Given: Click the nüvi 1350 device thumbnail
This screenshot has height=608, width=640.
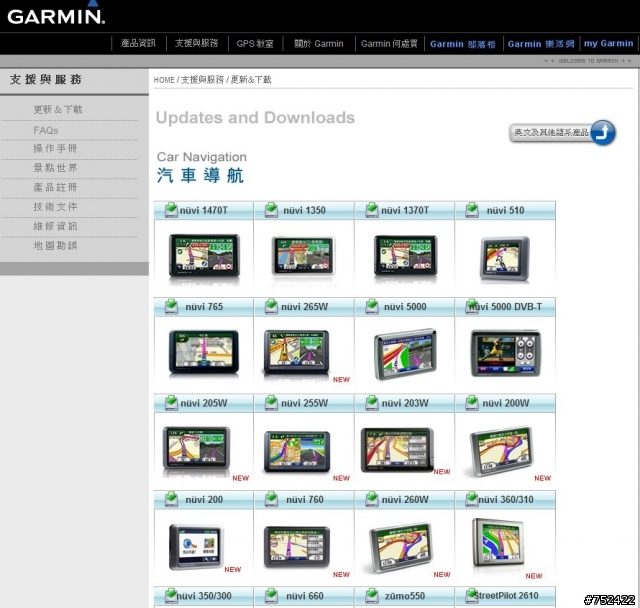Looking at the screenshot, I should tap(303, 256).
